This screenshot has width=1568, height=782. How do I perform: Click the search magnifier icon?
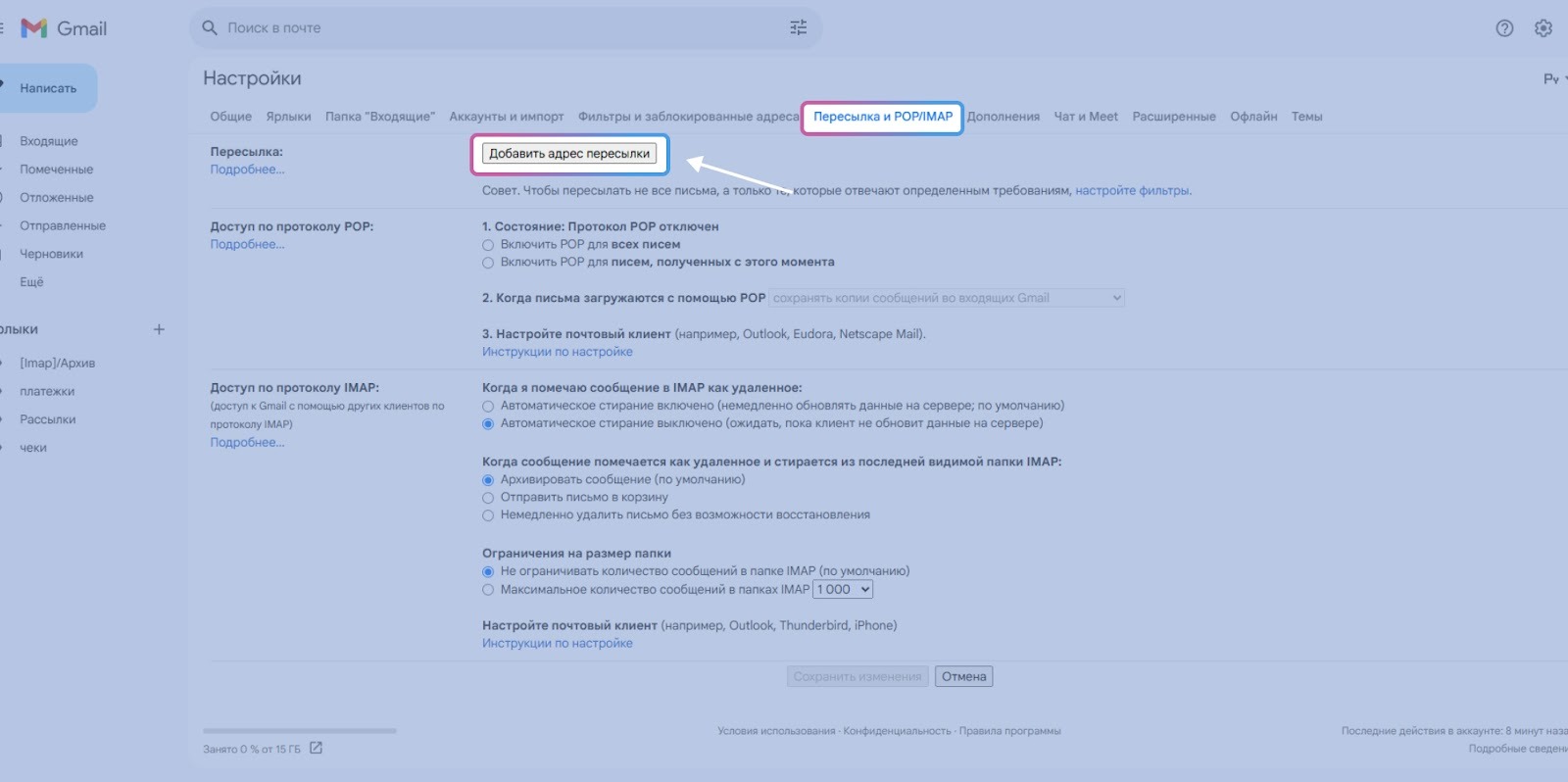click(x=210, y=28)
